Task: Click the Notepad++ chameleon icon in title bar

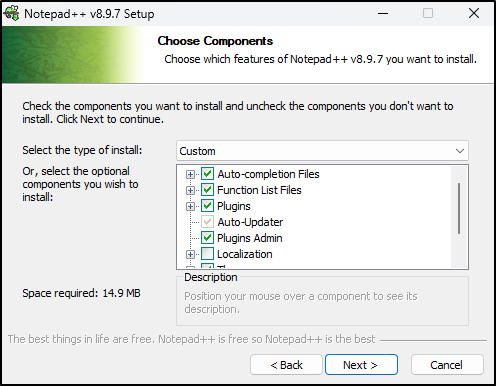Action: 11,14
